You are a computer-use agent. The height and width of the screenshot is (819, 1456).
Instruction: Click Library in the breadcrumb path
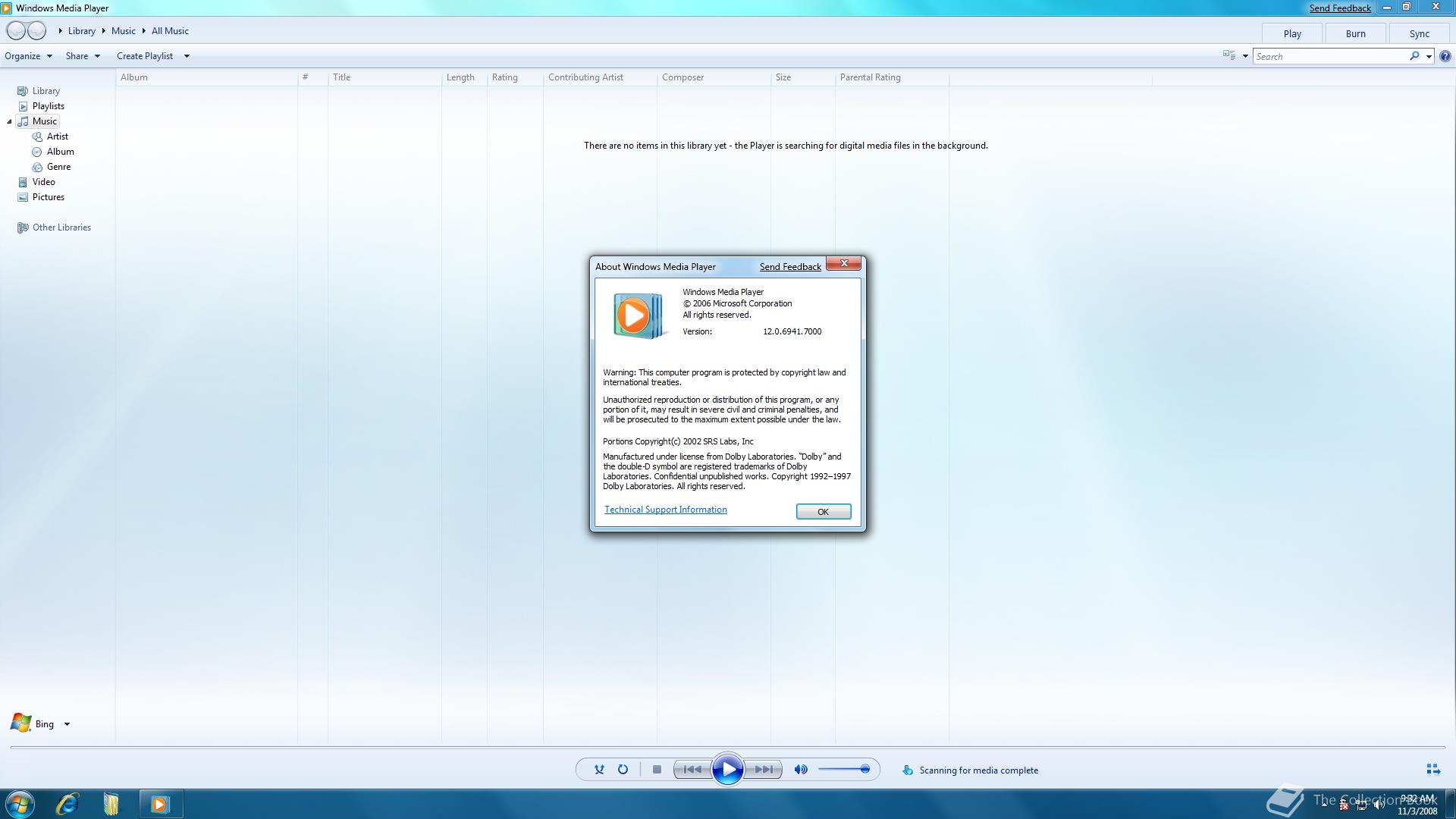[81, 31]
